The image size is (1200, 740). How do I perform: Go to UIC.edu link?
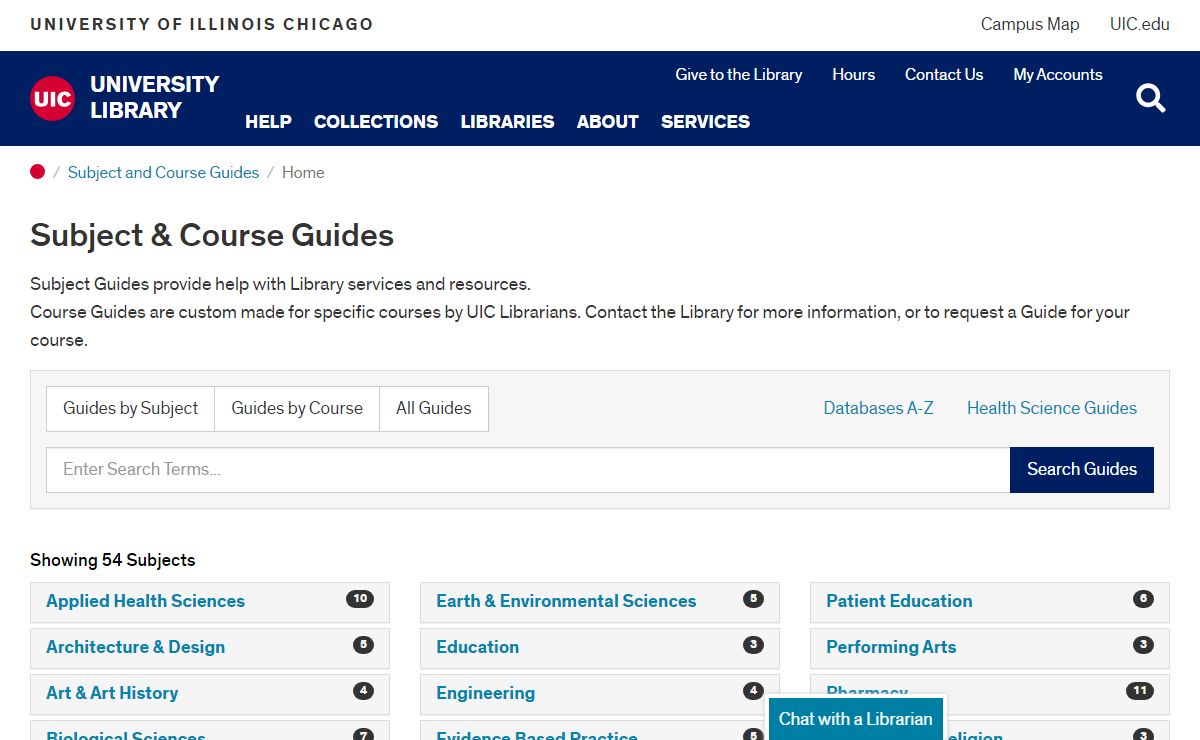point(1140,24)
